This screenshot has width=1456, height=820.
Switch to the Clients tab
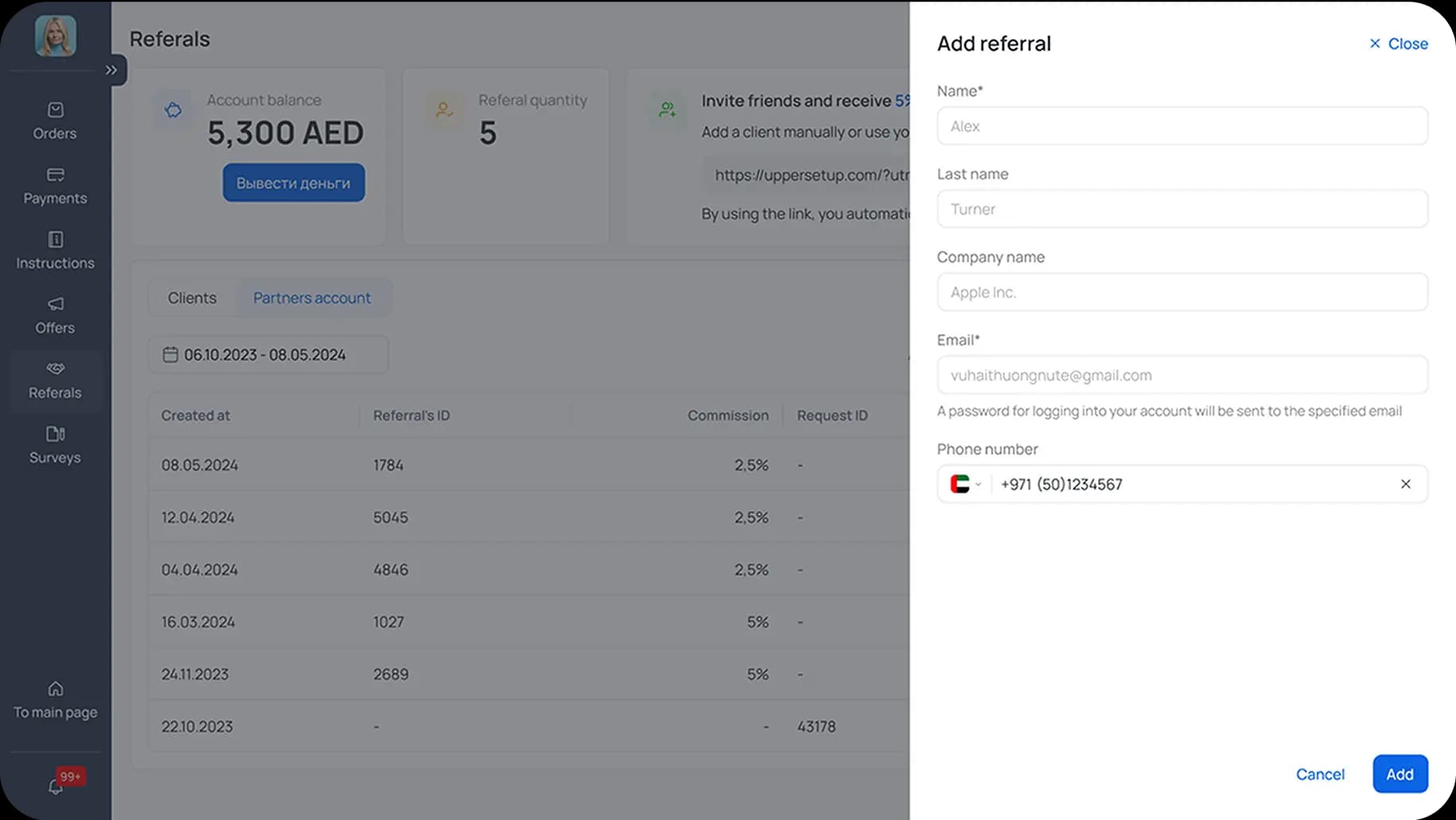click(x=192, y=298)
